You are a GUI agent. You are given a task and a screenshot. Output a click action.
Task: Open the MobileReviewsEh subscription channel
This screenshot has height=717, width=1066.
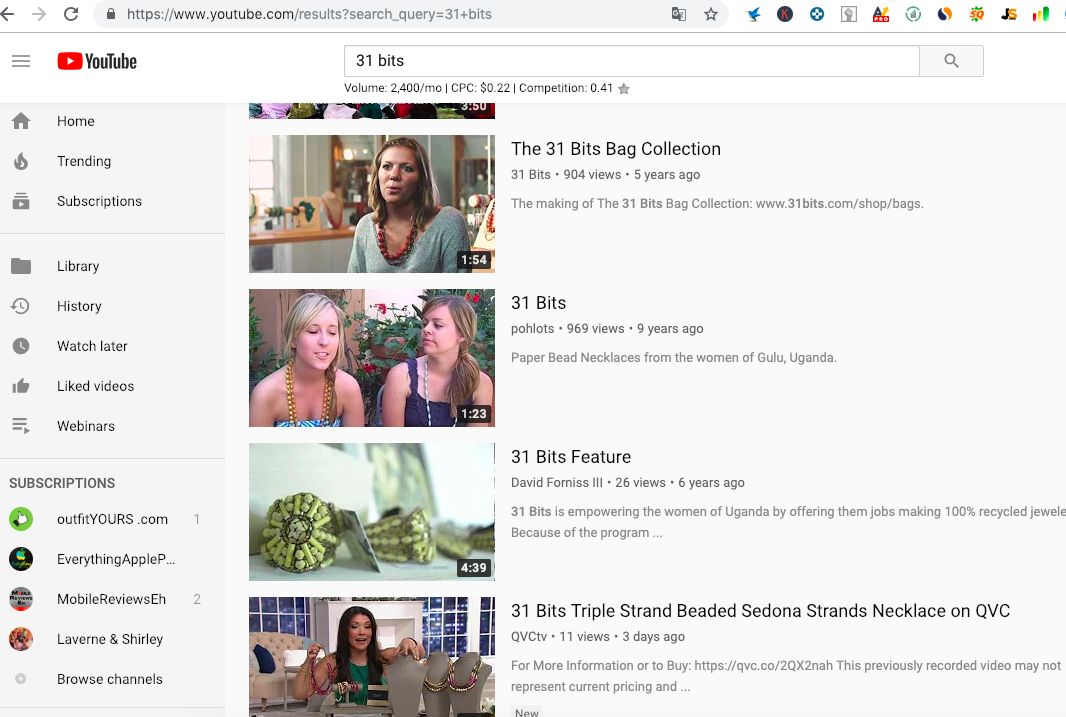coord(112,599)
